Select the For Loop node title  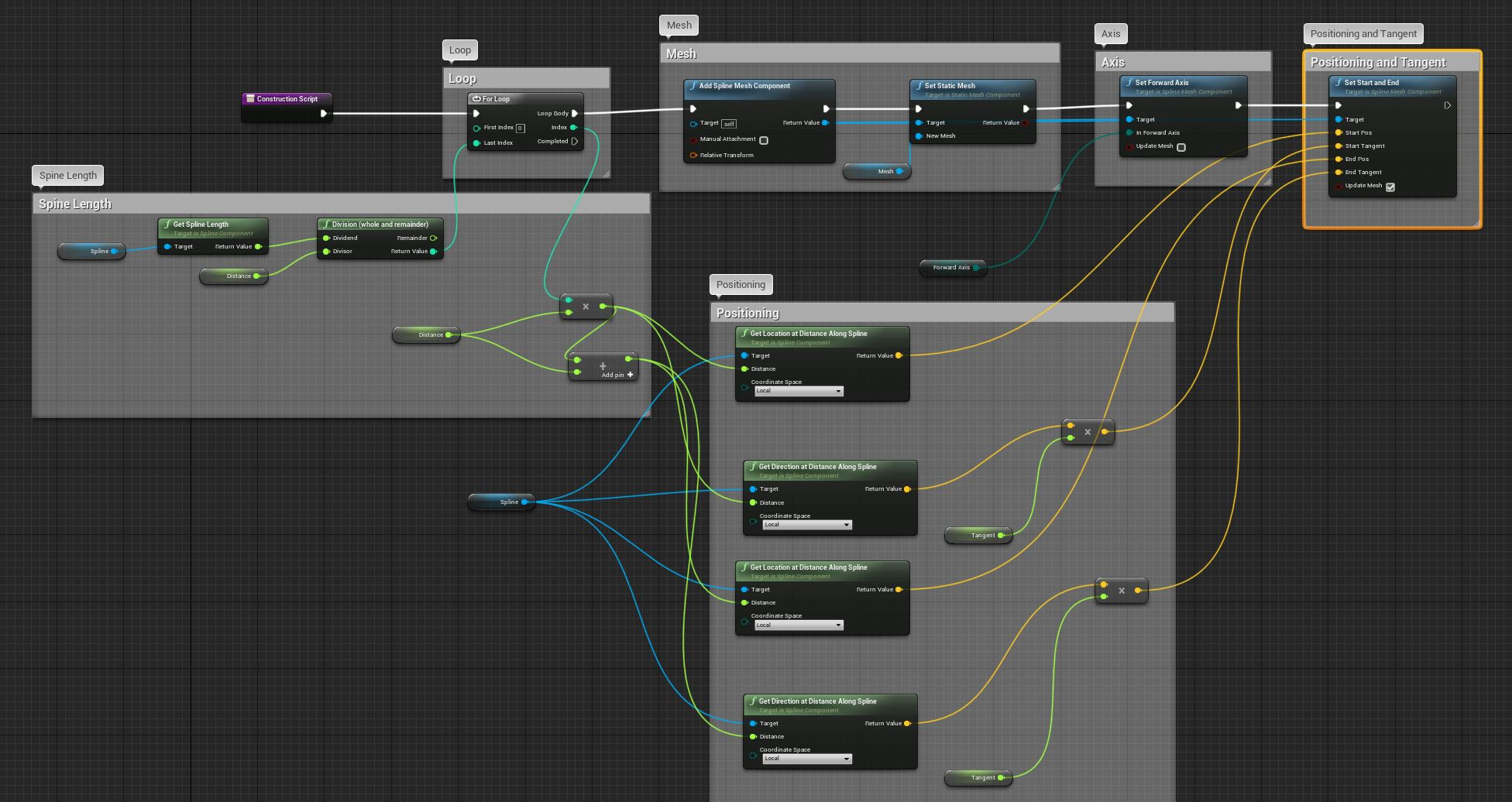[x=496, y=99]
